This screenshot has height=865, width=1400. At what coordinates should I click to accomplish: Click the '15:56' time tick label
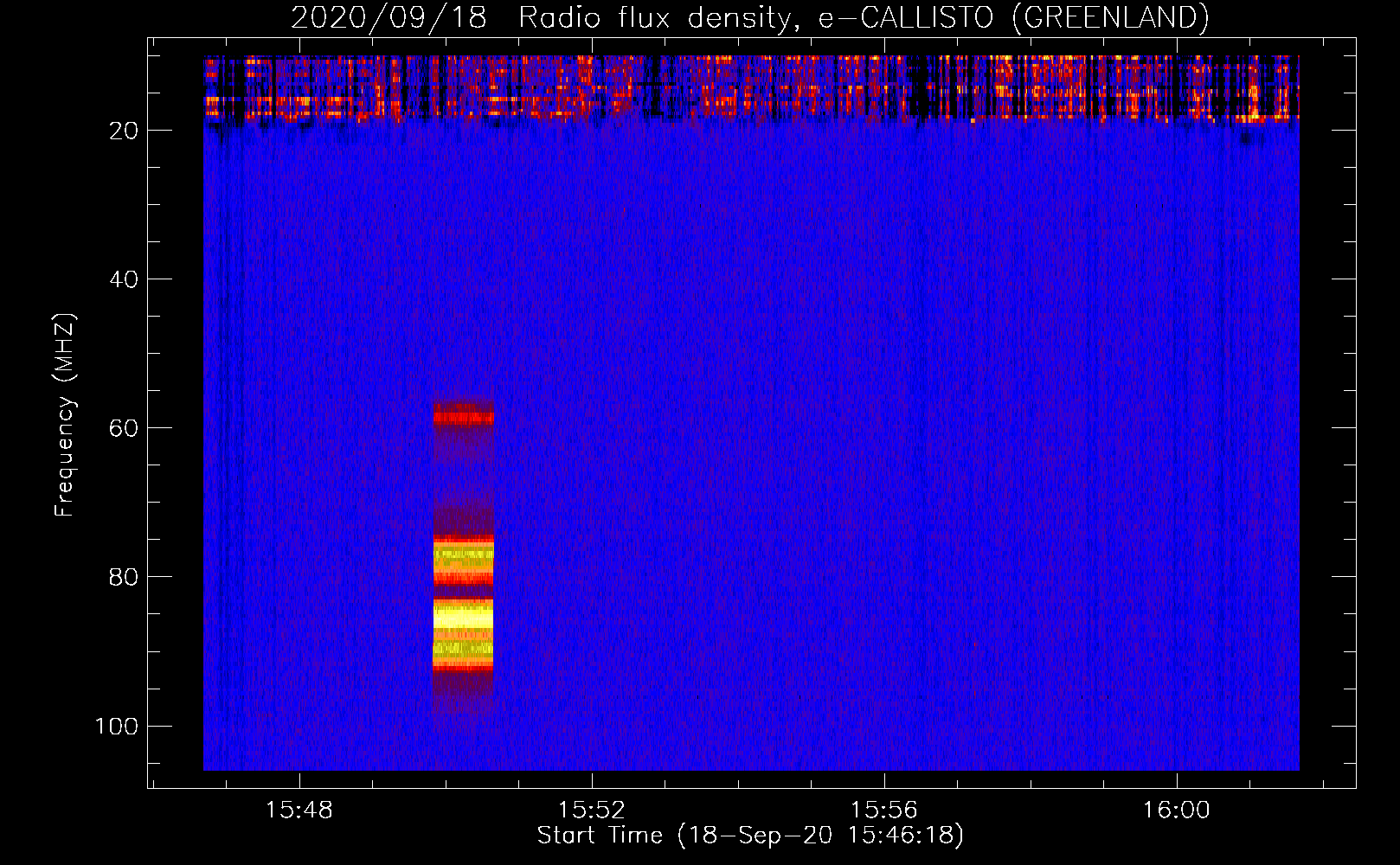884,810
